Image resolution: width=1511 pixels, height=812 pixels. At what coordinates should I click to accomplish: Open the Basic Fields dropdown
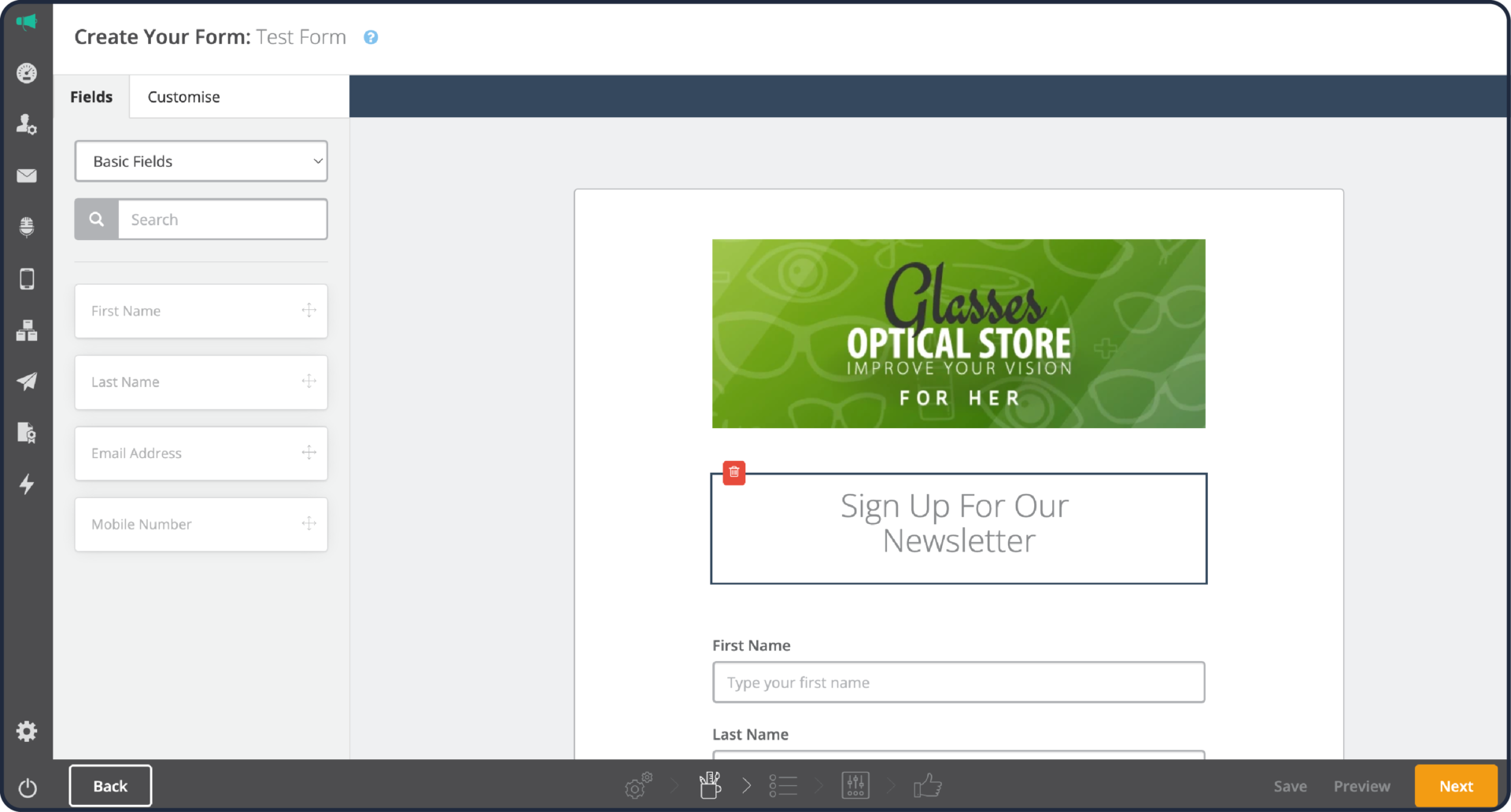(201, 161)
